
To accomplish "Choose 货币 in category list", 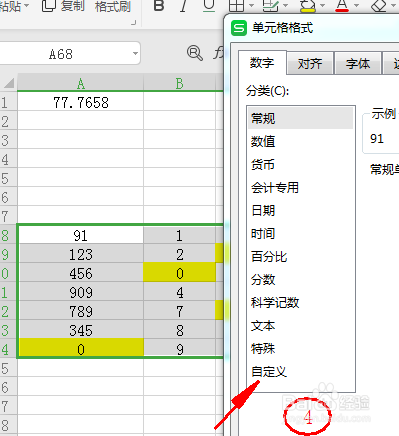I will click(300, 164).
